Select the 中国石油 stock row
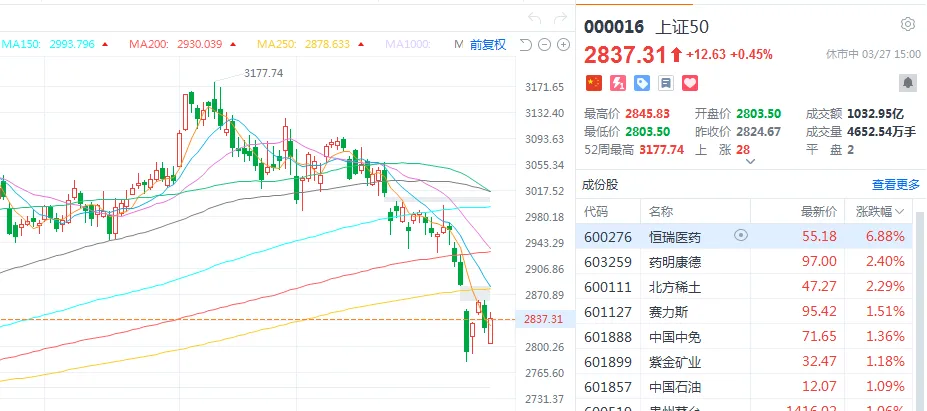Image resolution: width=927 pixels, height=411 pixels. click(x=745, y=387)
